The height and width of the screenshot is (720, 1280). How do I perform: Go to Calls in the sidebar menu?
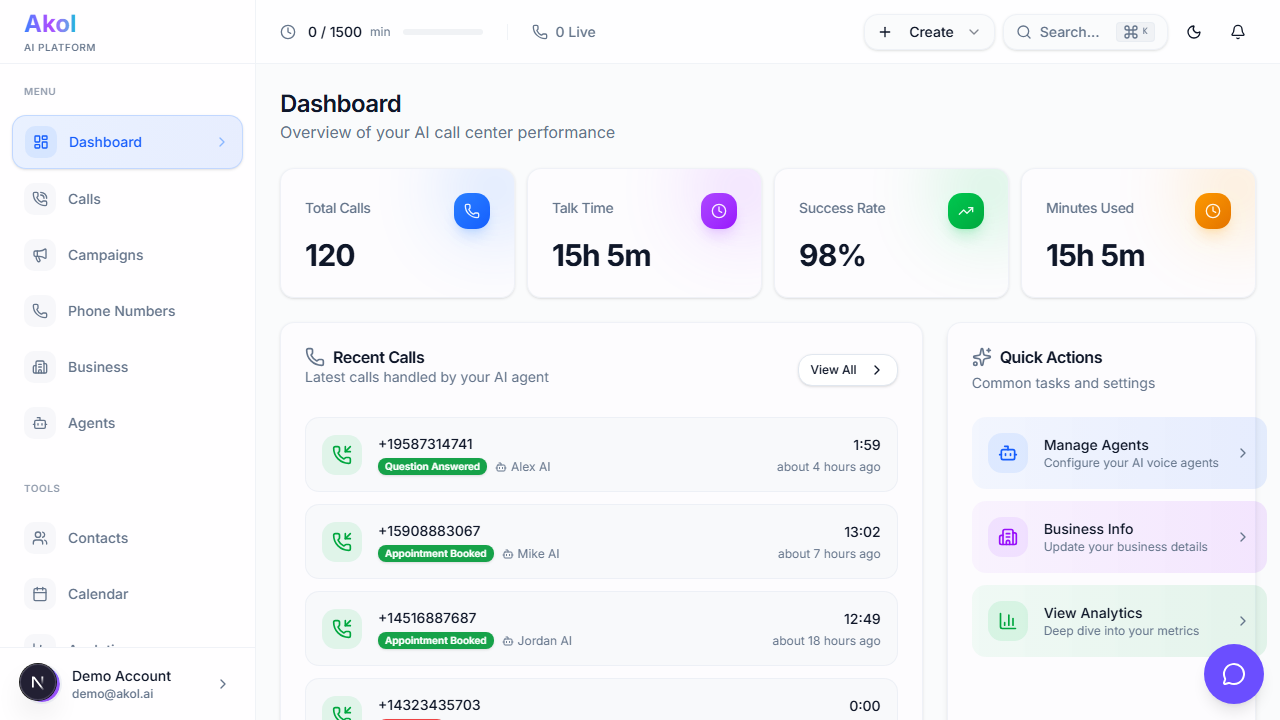[x=84, y=199]
